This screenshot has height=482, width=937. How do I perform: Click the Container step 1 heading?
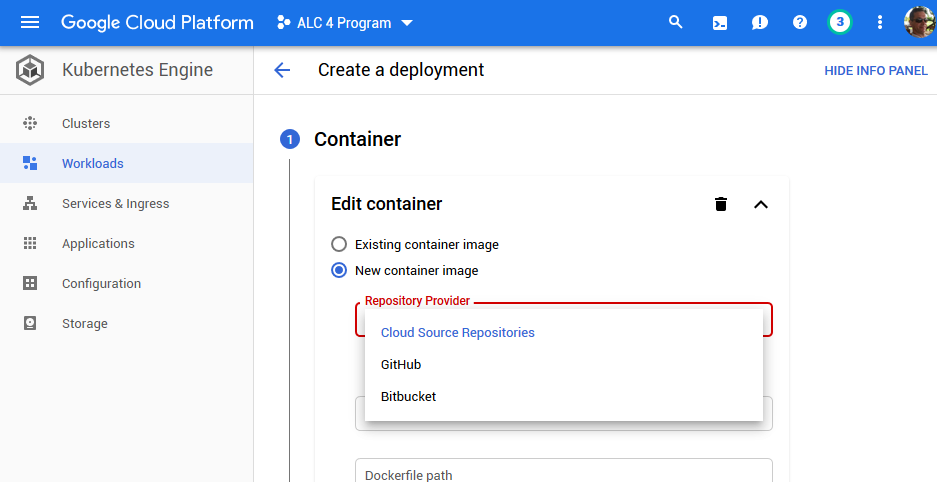tap(357, 139)
